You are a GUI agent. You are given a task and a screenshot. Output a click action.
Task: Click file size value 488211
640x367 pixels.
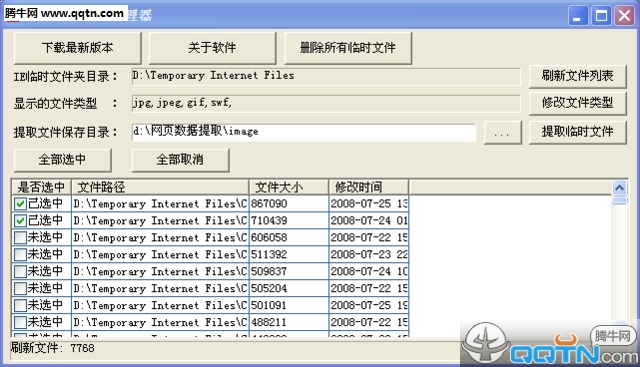coord(269,323)
